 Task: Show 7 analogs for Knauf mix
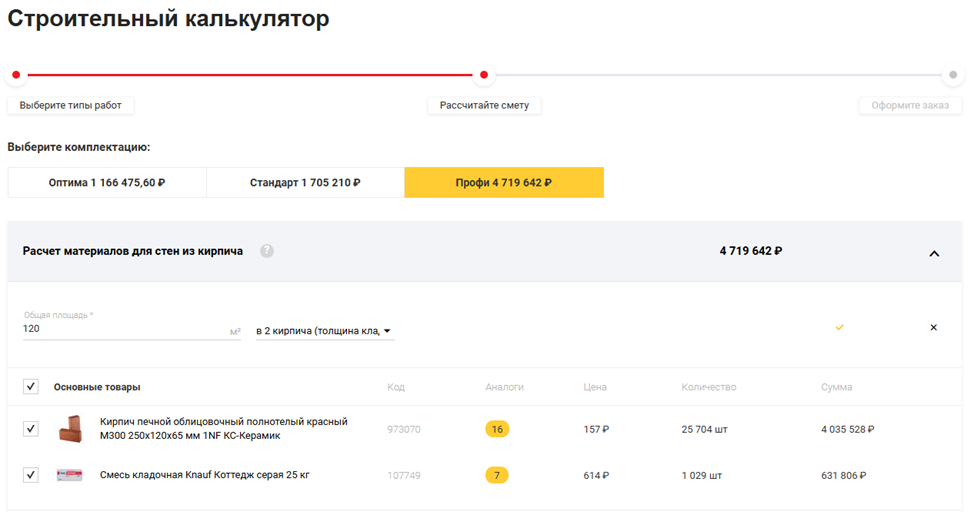pos(497,475)
